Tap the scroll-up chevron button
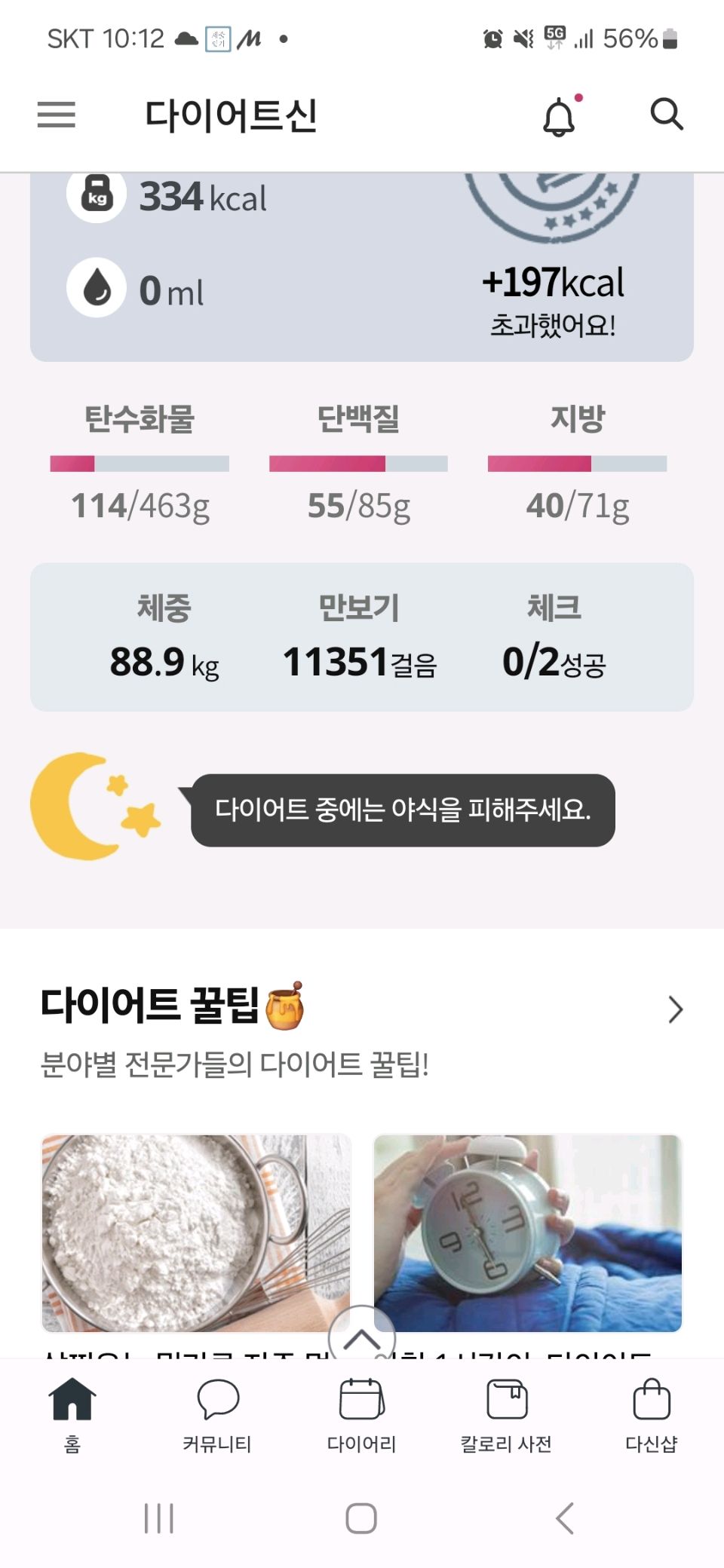724x1568 pixels. point(362,1337)
